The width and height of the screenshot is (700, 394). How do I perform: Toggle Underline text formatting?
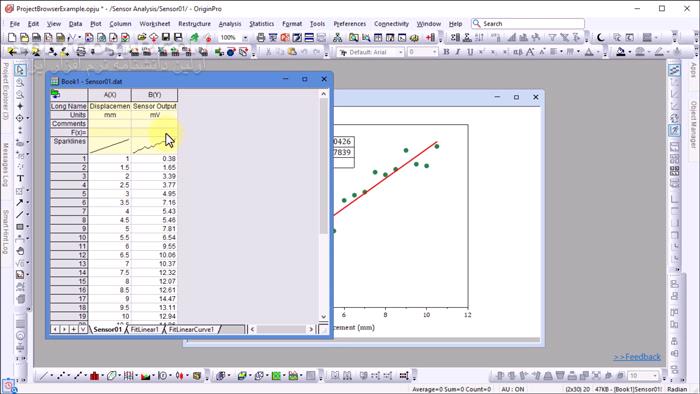[x=470, y=52]
